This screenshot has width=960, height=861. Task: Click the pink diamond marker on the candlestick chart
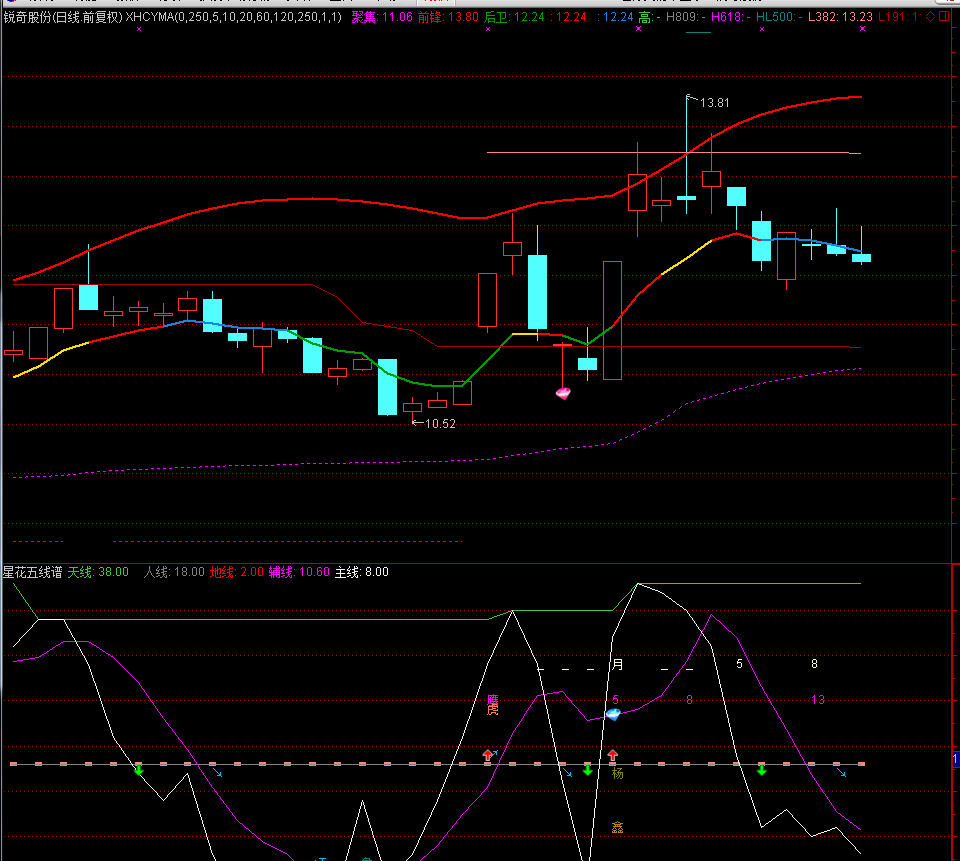563,393
